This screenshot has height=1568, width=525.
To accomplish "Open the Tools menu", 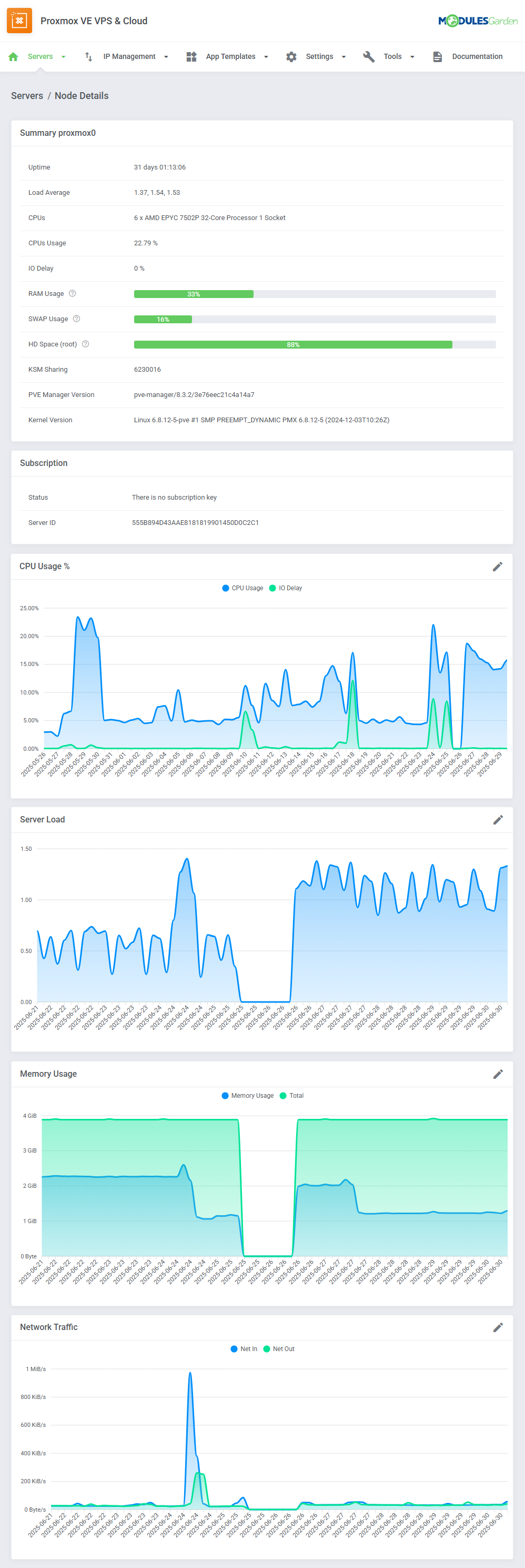I will click(x=389, y=57).
